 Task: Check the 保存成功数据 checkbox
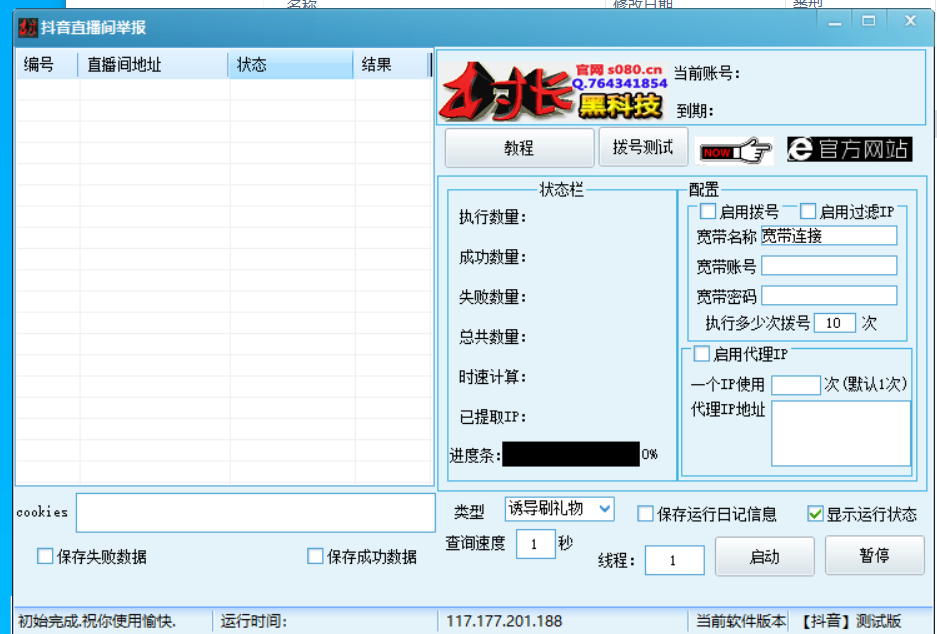tap(315, 556)
